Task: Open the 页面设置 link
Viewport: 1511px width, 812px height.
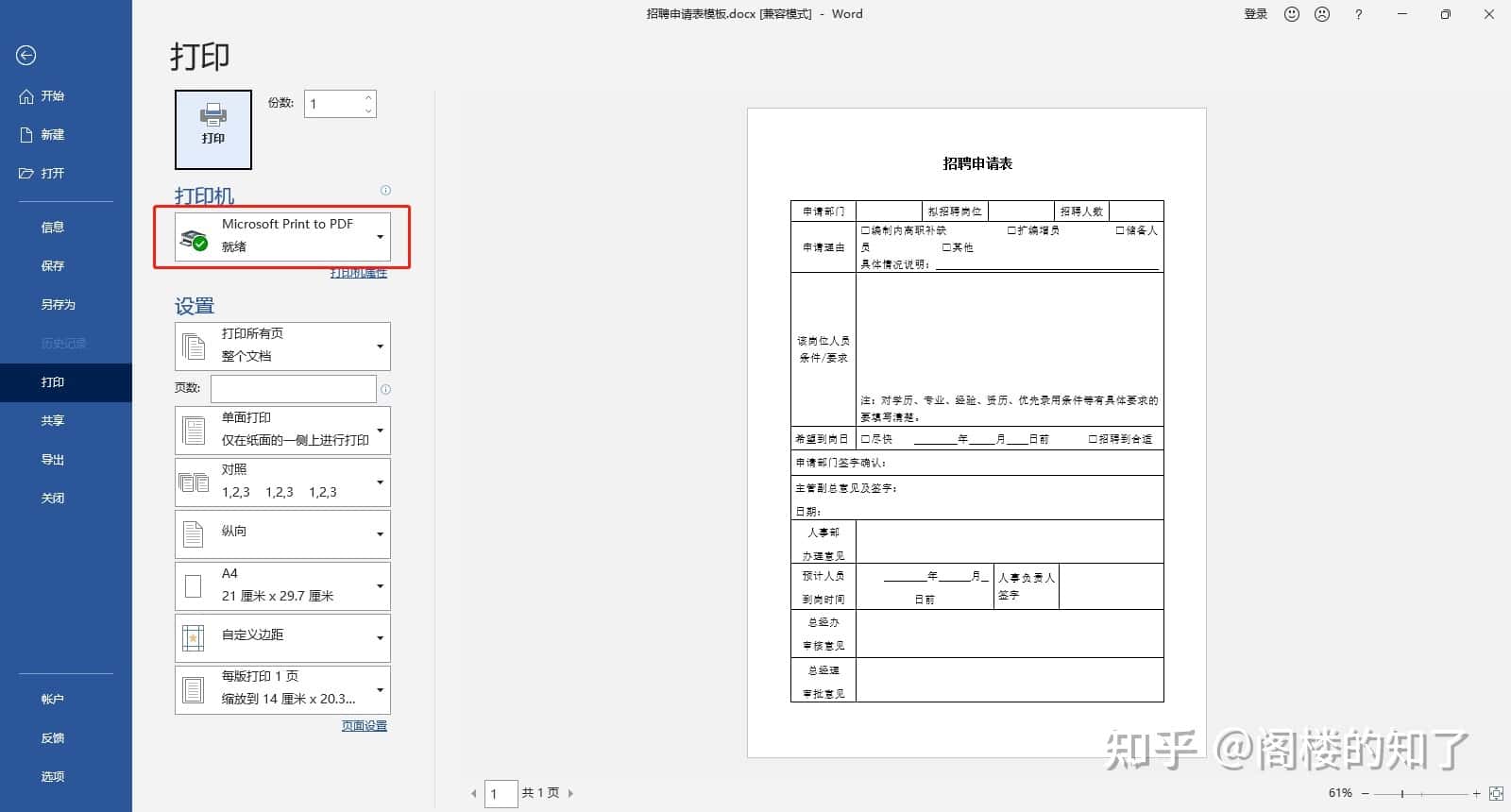Action: coord(365,725)
